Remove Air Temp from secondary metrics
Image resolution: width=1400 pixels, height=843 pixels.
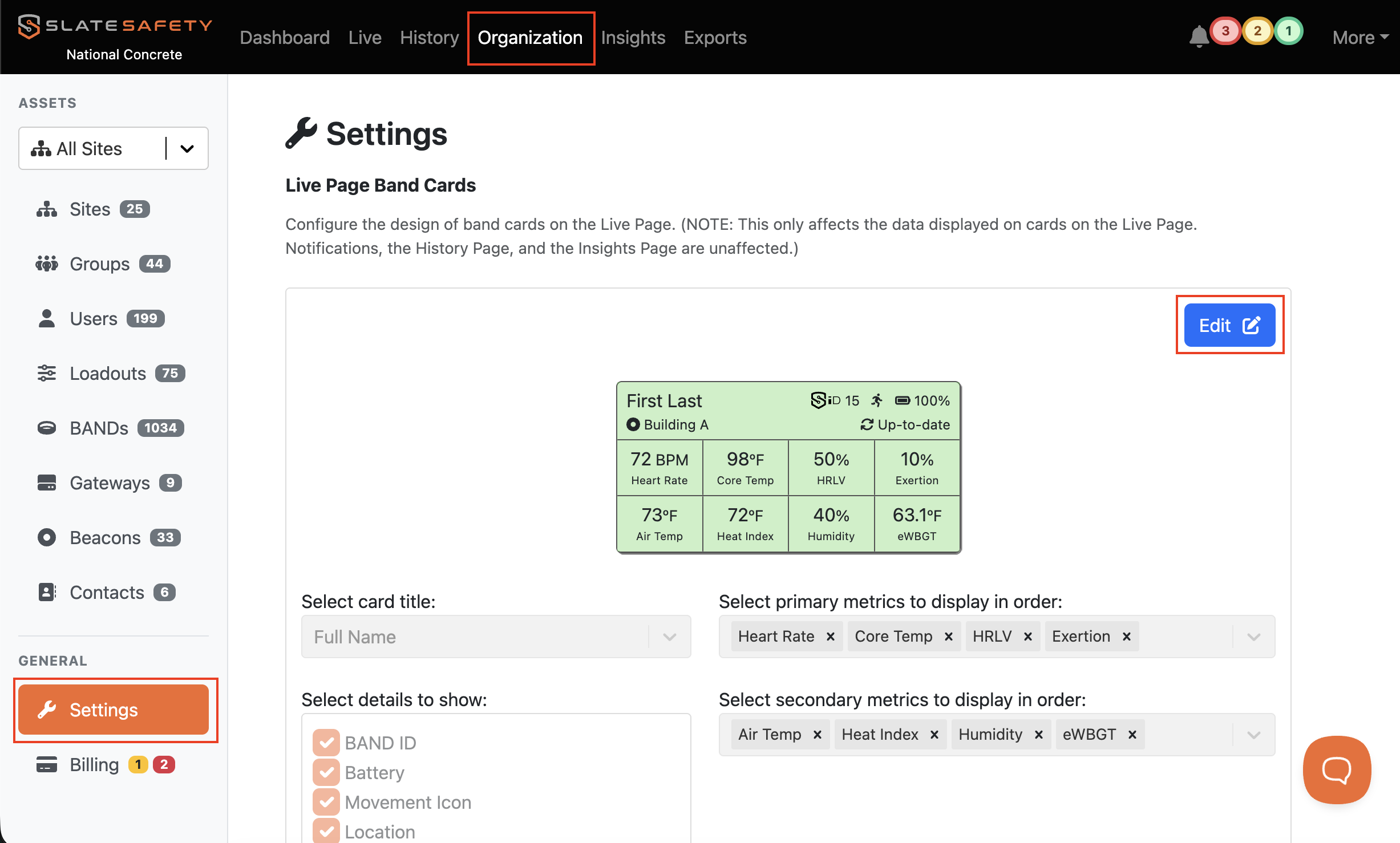tap(818, 735)
